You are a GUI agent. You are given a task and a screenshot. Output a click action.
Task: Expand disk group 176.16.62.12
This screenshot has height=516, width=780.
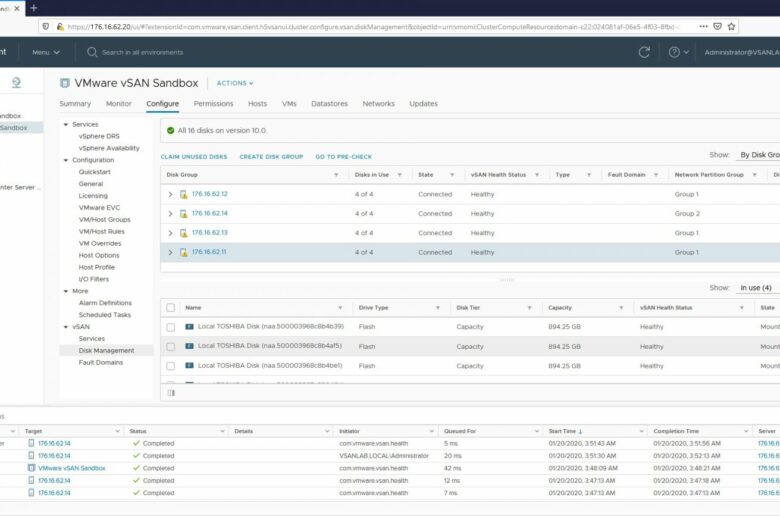(170, 195)
